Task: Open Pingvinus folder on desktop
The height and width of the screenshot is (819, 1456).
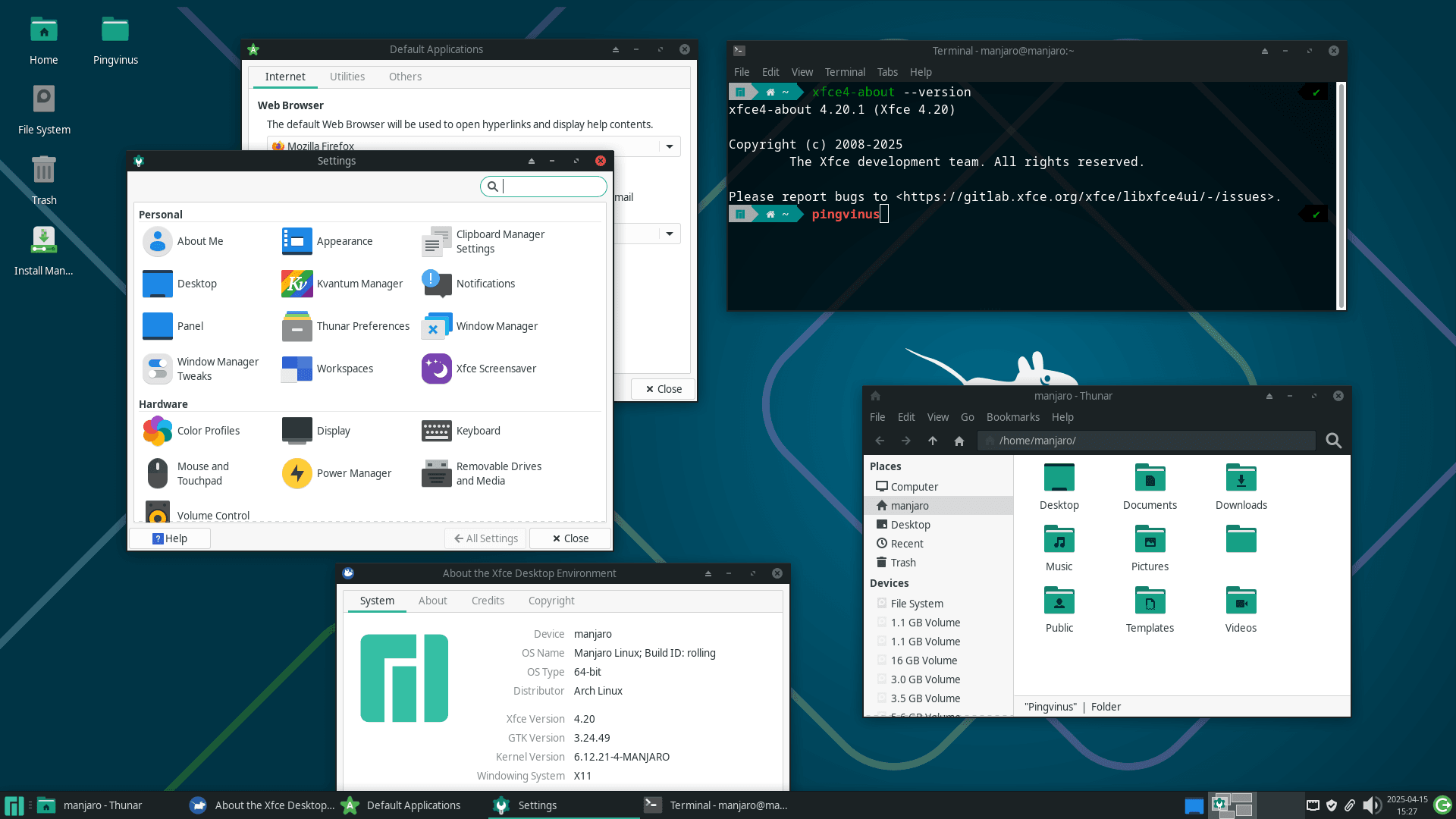Action: pyautogui.click(x=115, y=41)
